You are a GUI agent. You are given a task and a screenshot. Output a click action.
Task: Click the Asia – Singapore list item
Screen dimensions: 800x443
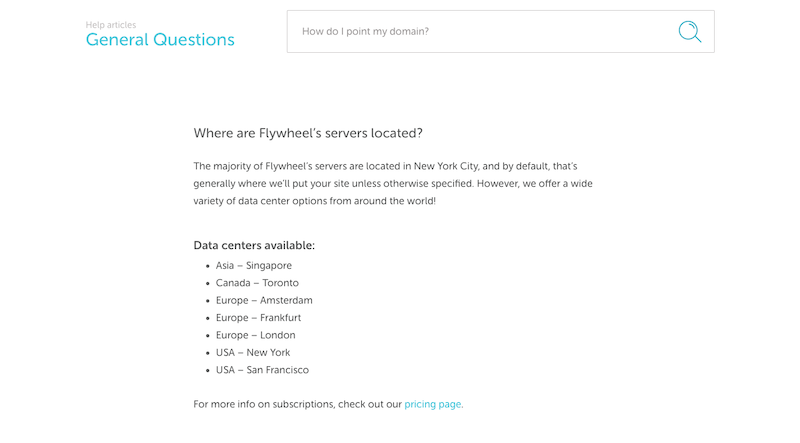click(254, 265)
